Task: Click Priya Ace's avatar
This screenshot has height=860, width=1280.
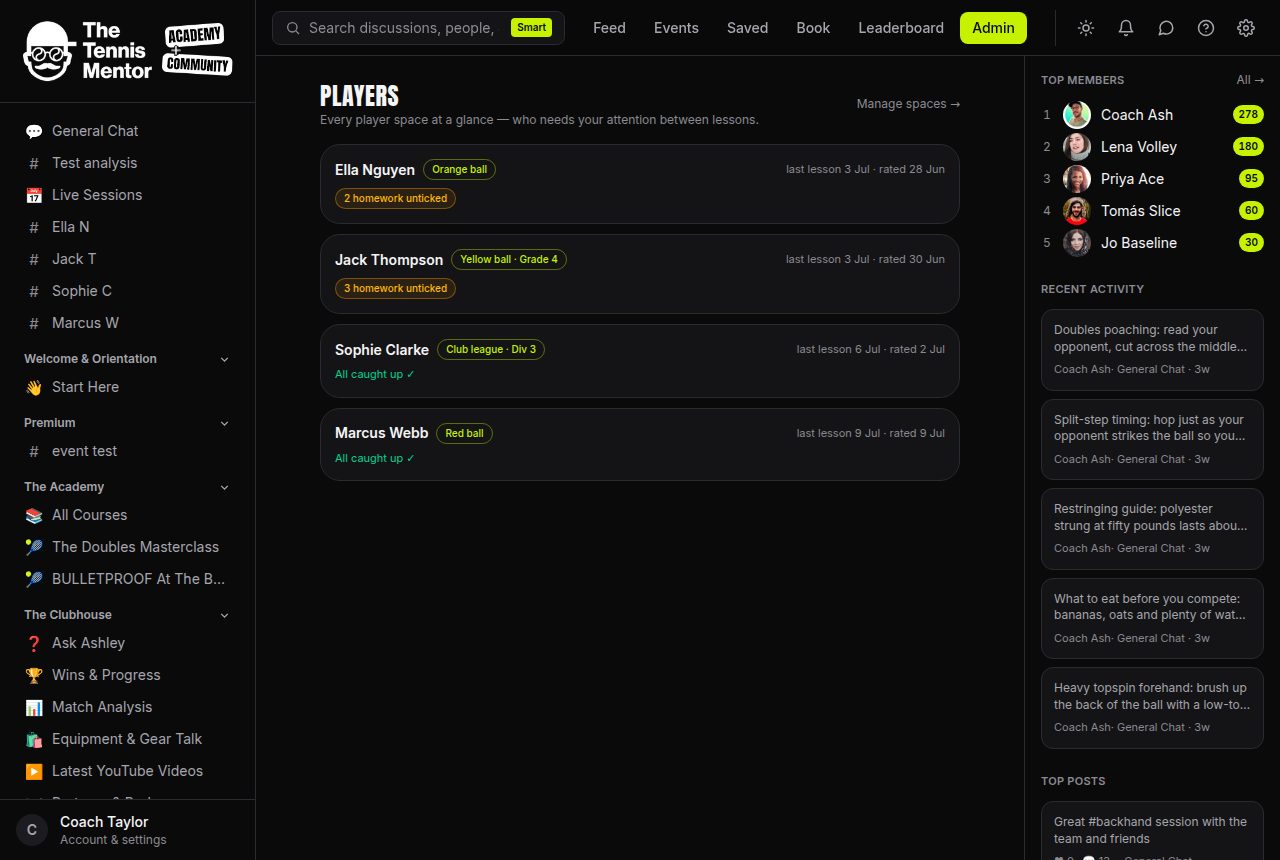Action: pos(1077,179)
